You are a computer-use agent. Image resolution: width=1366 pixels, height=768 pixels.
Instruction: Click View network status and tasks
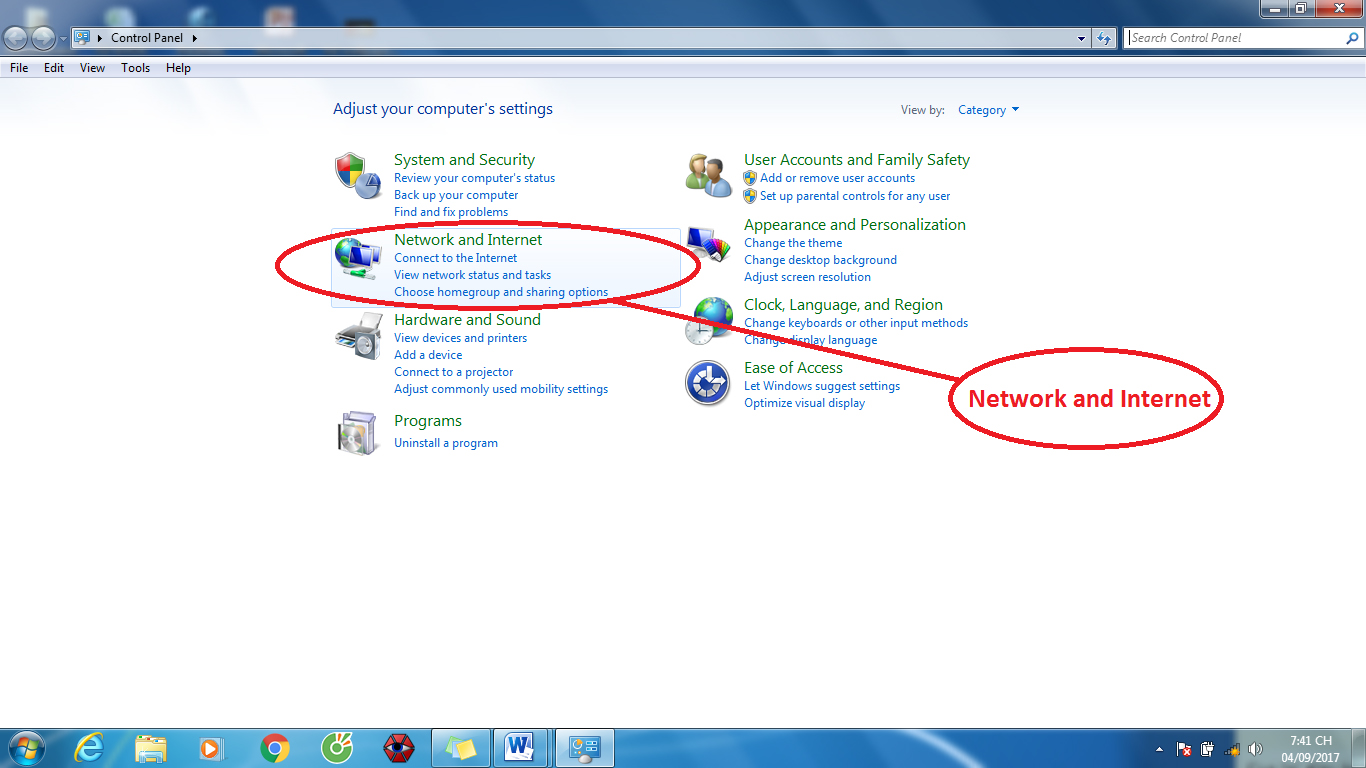[x=472, y=275]
